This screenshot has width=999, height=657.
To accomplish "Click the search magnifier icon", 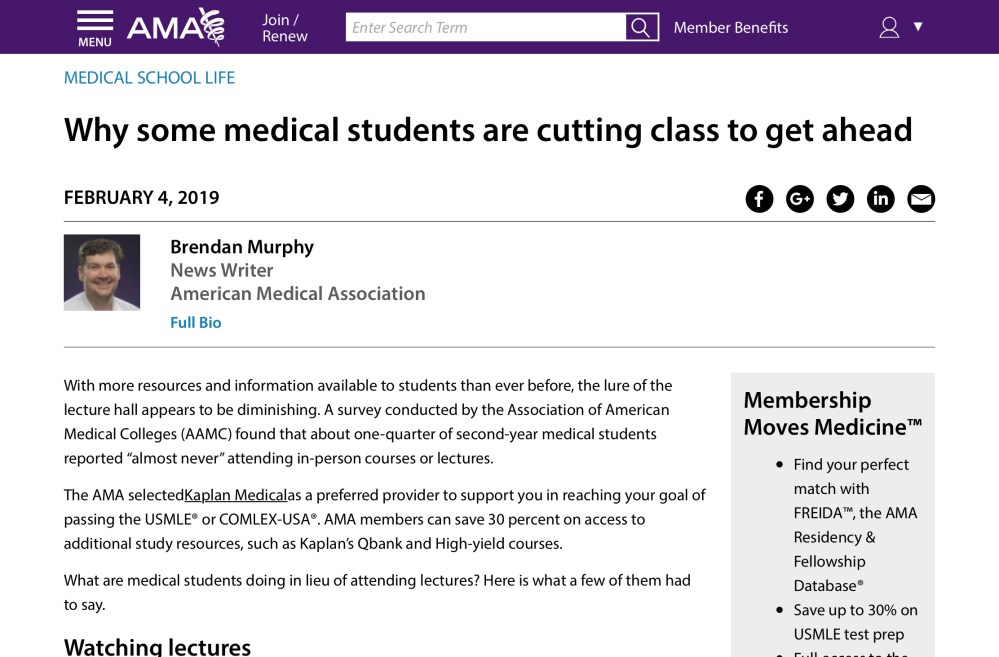I will click(x=642, y=28).
